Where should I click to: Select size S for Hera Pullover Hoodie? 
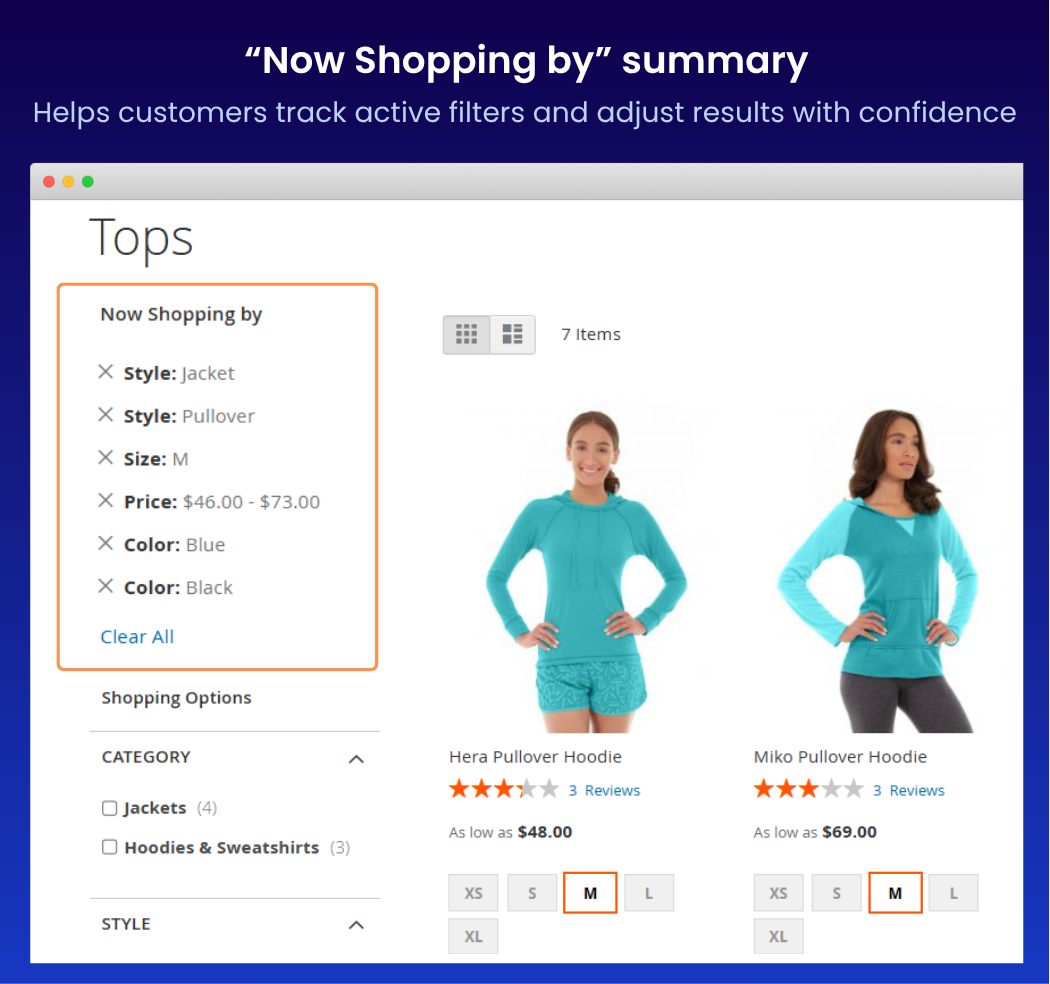tap(532, 893)
